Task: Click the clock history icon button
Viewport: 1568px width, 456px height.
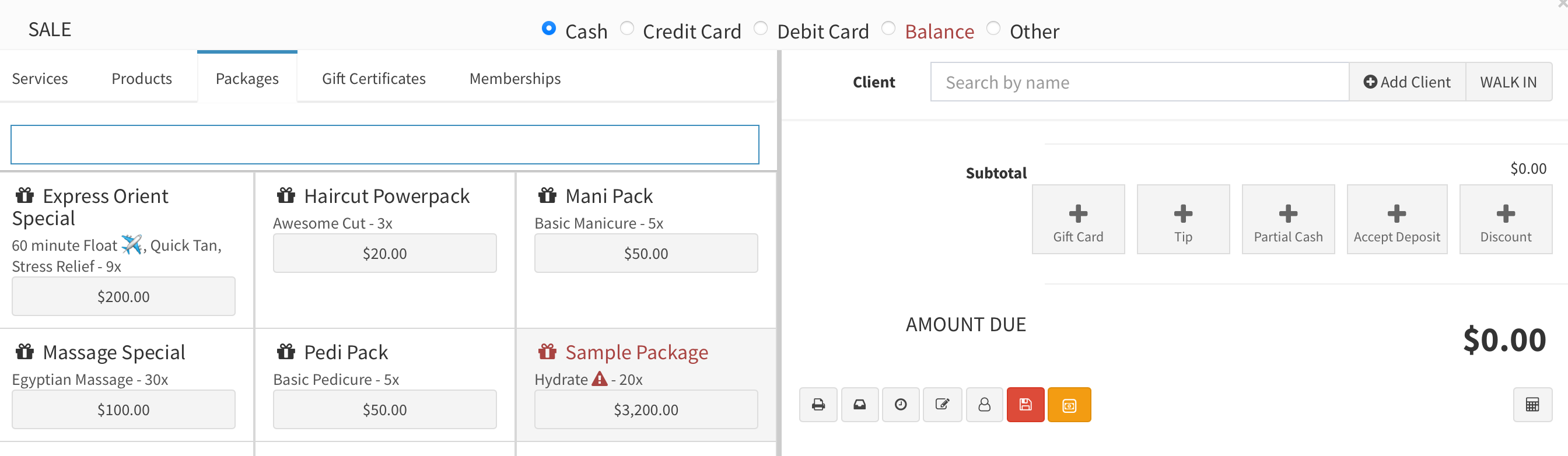Action: coord(901,405)
